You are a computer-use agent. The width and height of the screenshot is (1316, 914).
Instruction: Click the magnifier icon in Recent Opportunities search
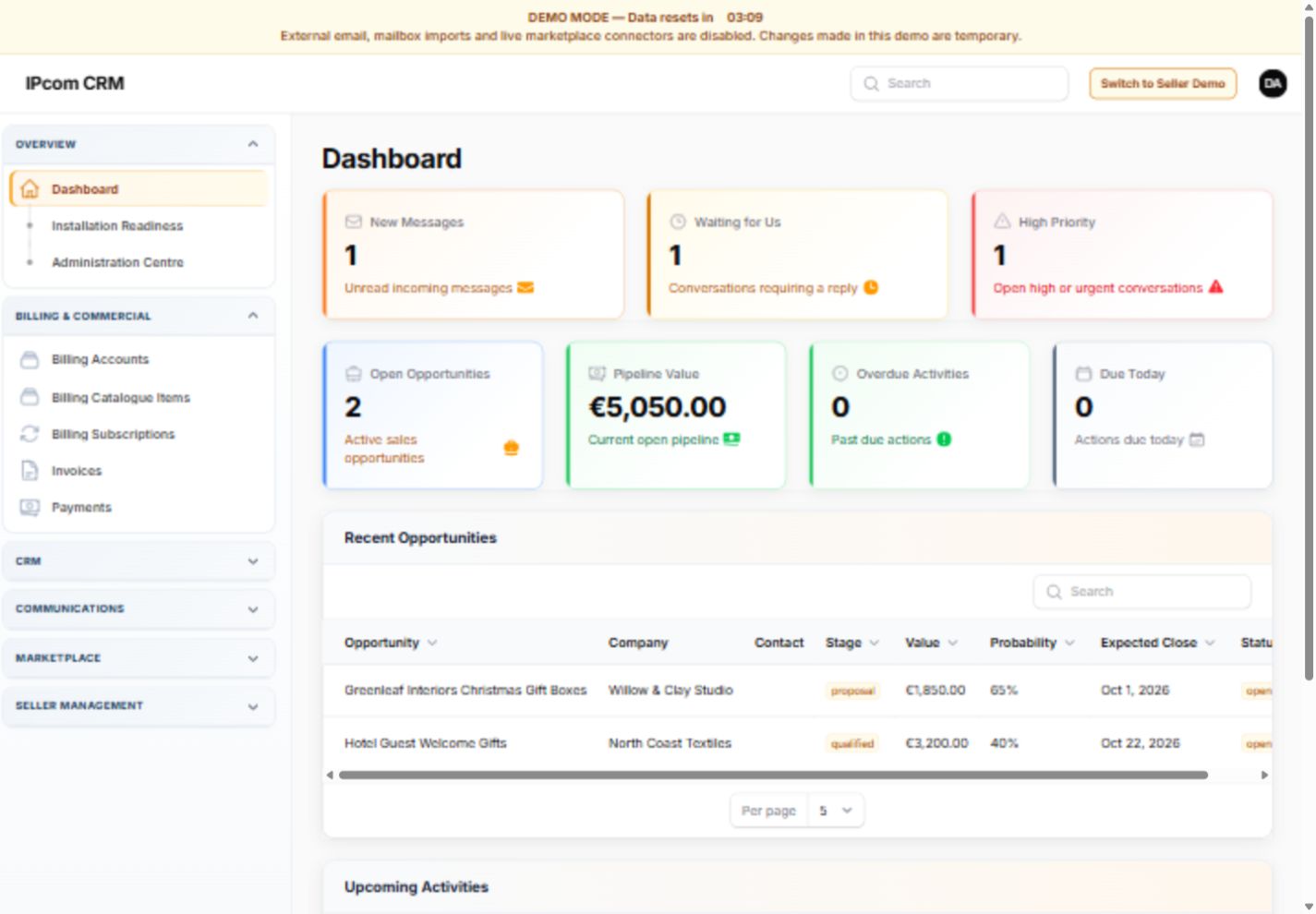pos(1054,592)
